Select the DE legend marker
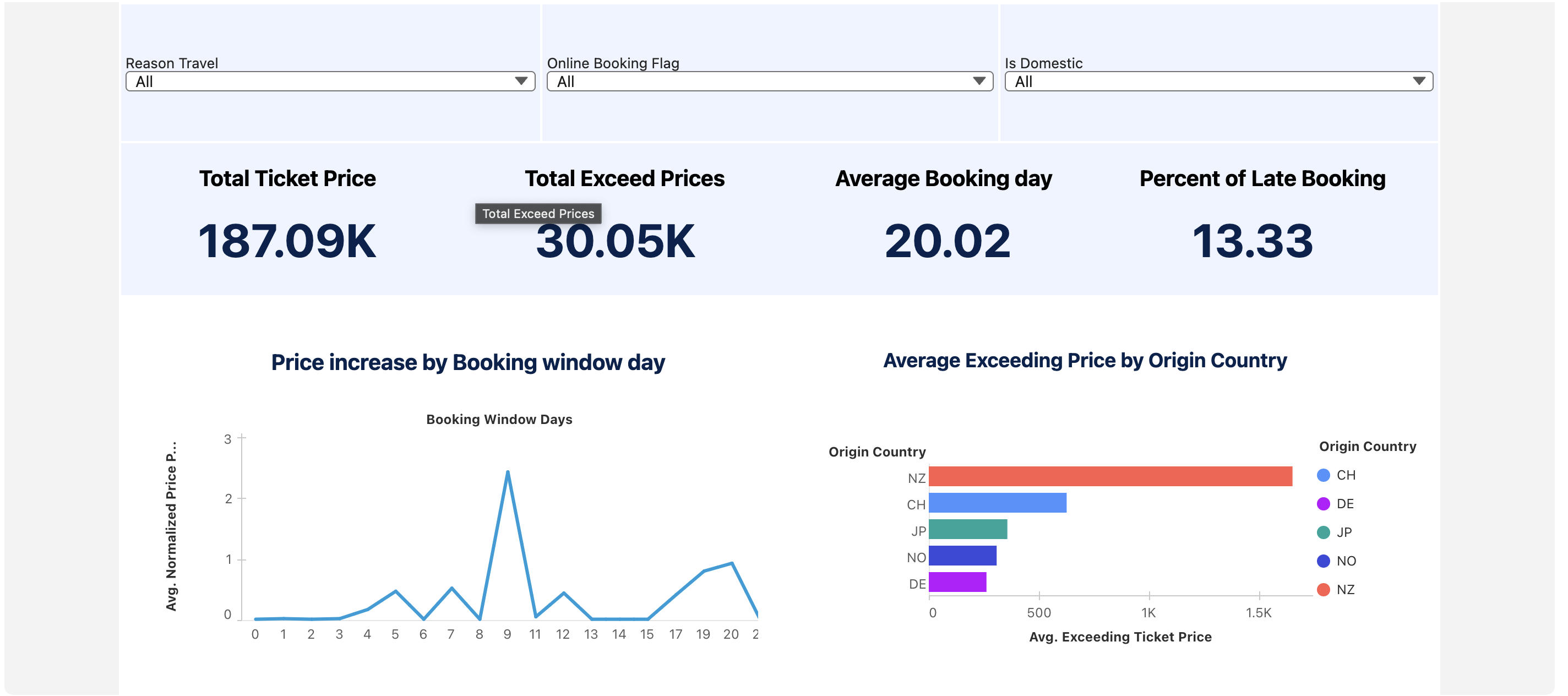Image resolution: width=1568 pixels, height=696 pixels. point(1322,504)
